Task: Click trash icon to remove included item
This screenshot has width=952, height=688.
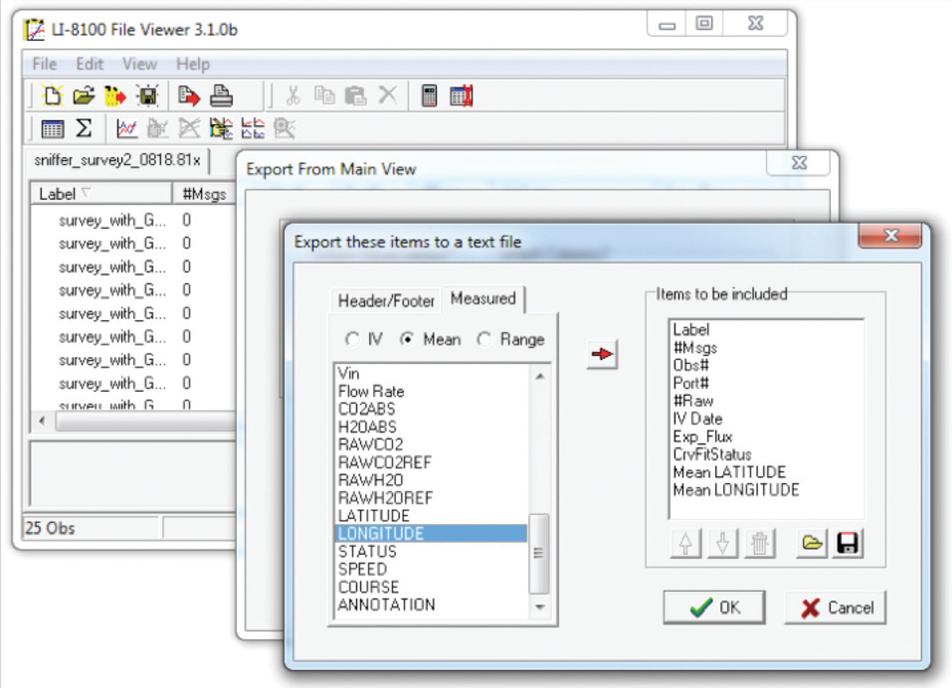Action: [x=760, y=543]
